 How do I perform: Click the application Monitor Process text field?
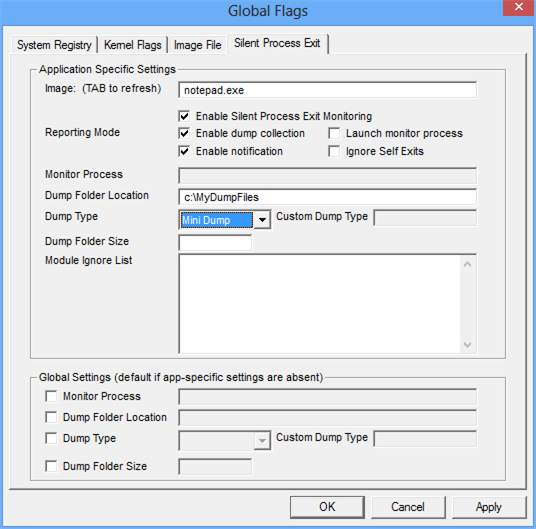[327, 176]
